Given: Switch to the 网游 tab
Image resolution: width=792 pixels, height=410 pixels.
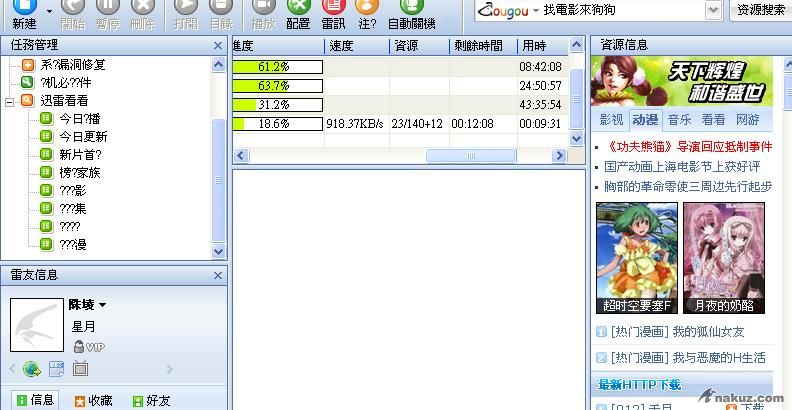Looking at the screenshot, I should [748, 120].
